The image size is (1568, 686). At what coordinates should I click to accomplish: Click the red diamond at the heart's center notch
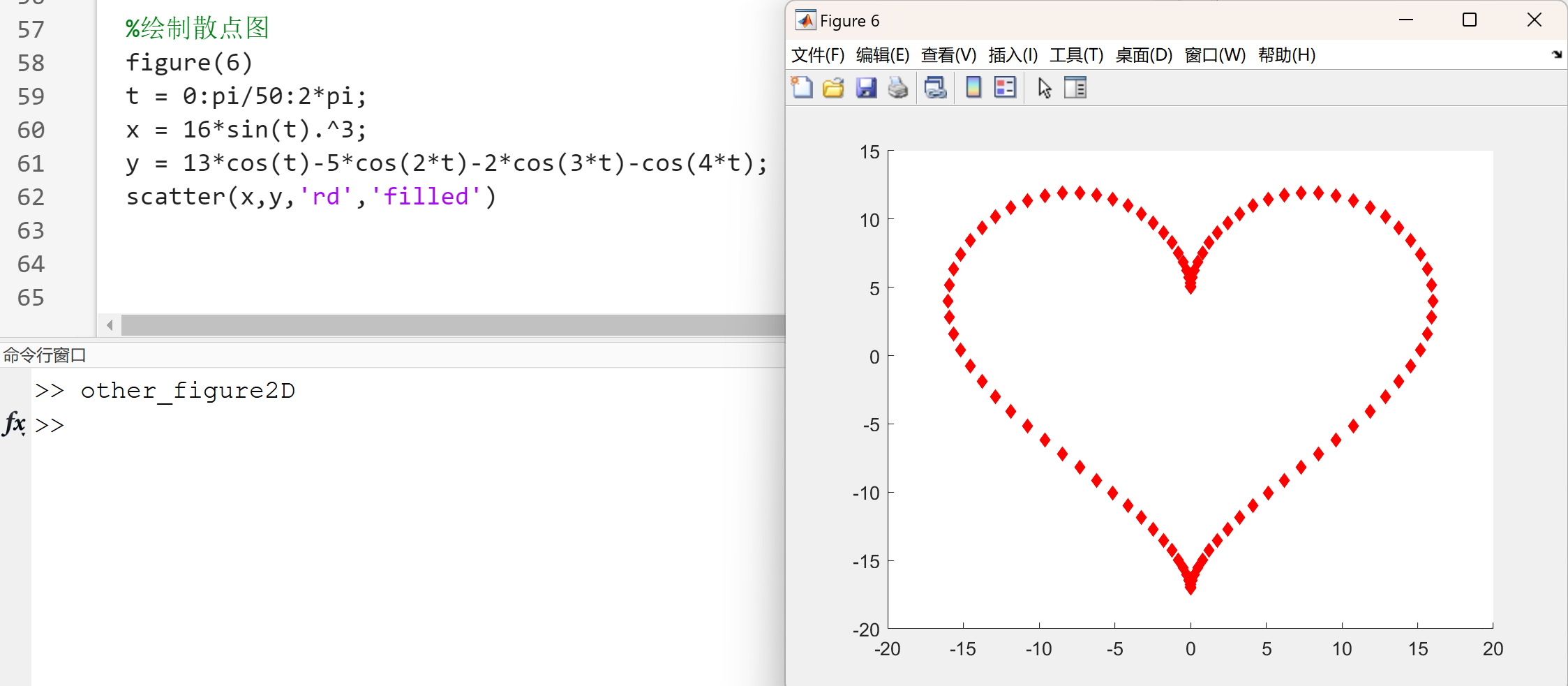tap(1190, 286)
